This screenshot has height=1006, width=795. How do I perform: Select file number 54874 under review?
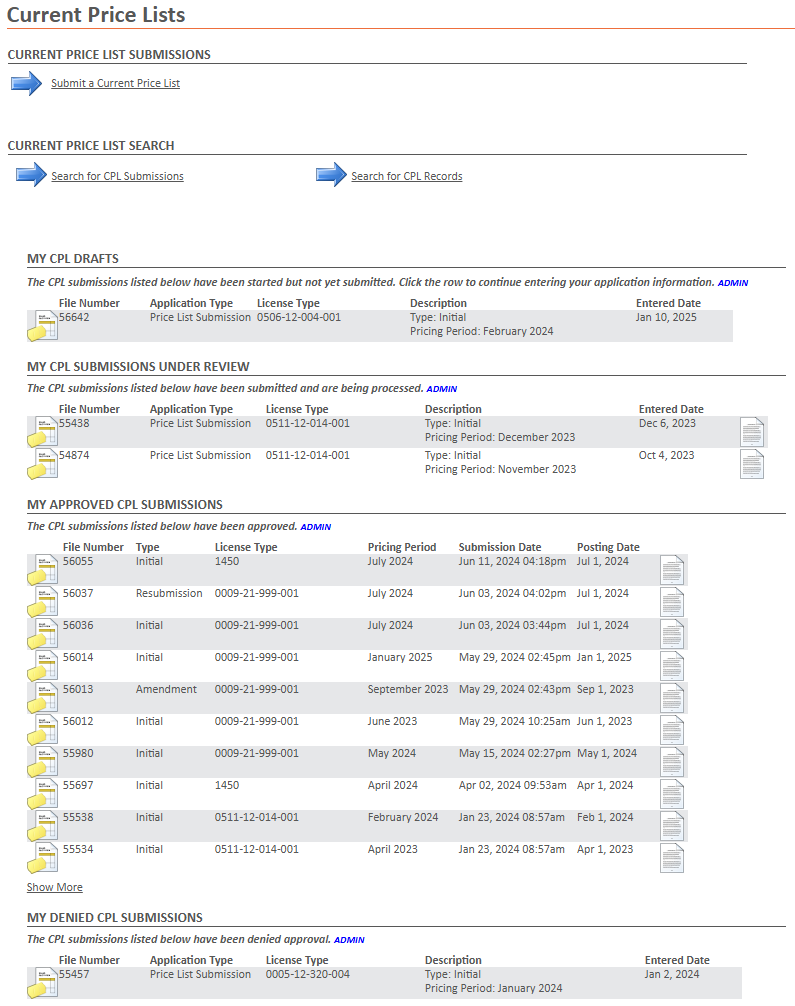[x=74, y=456]
